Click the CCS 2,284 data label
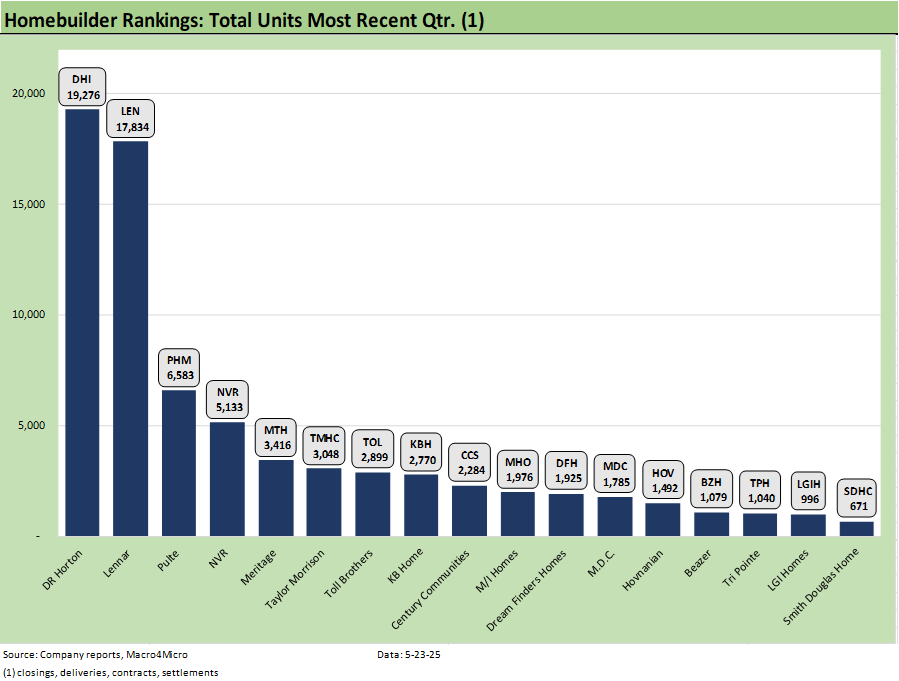 [470, 462]
